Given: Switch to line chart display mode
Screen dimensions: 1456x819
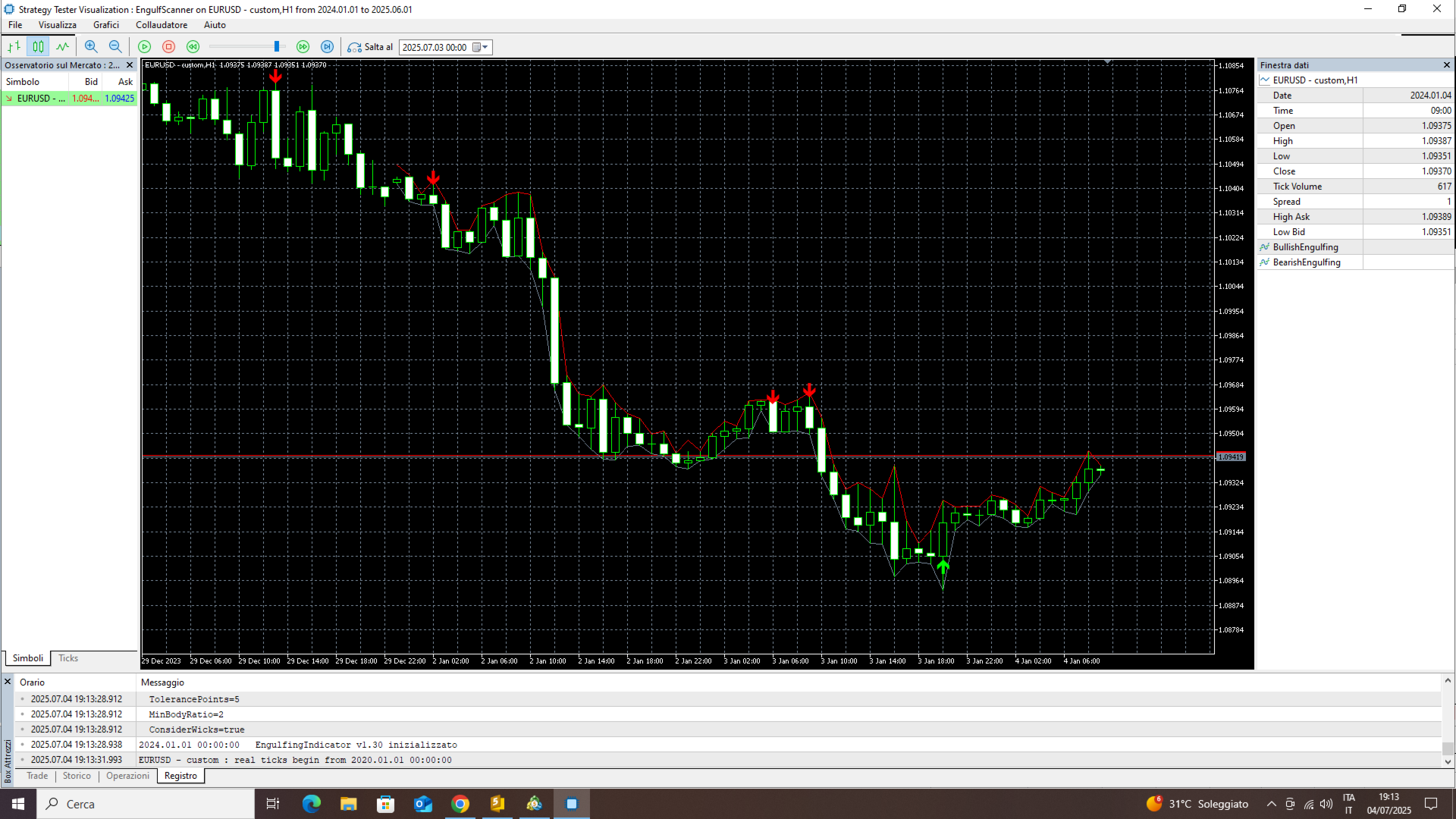Looking at the screenshot, I should click(x=63, y=46).
